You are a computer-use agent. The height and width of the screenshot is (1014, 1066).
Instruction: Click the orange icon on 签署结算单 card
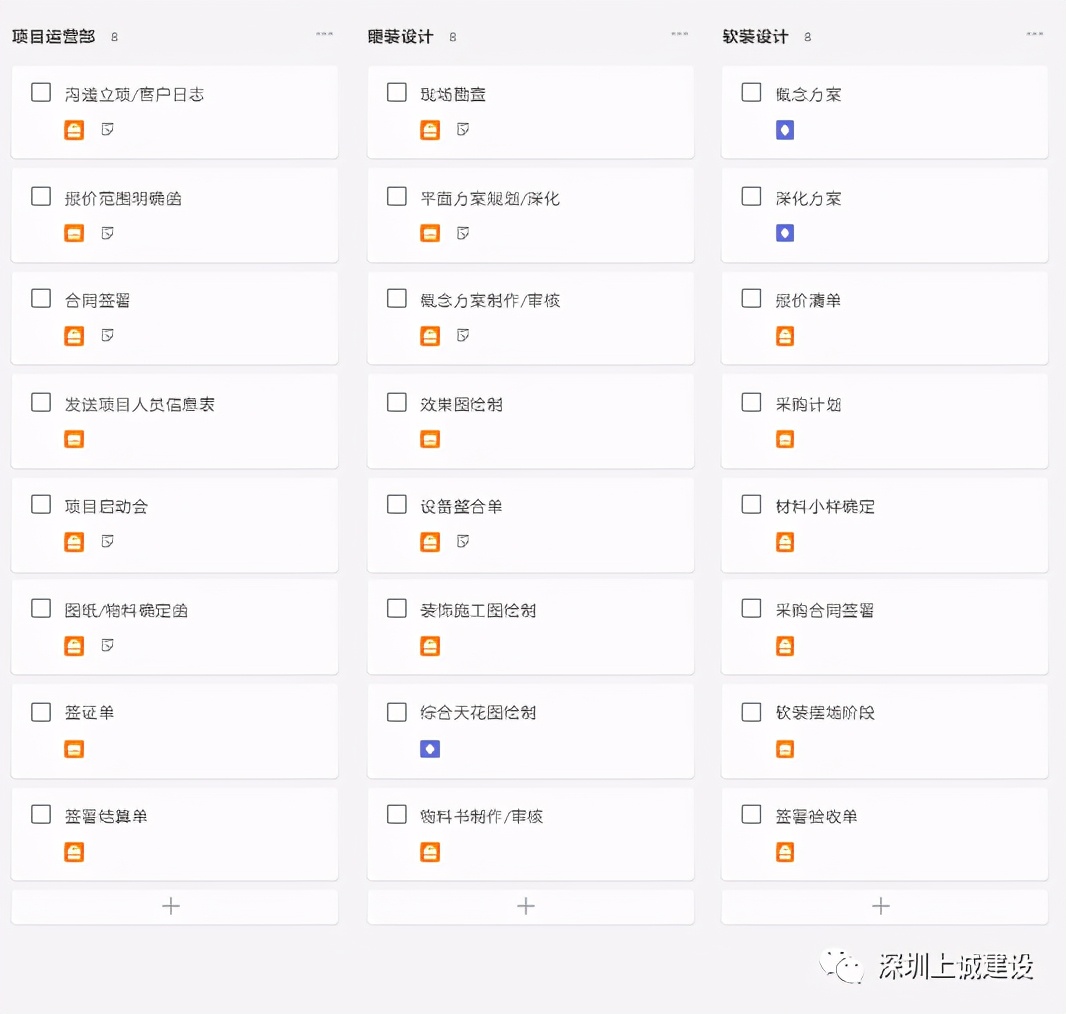tap(74, 852)
